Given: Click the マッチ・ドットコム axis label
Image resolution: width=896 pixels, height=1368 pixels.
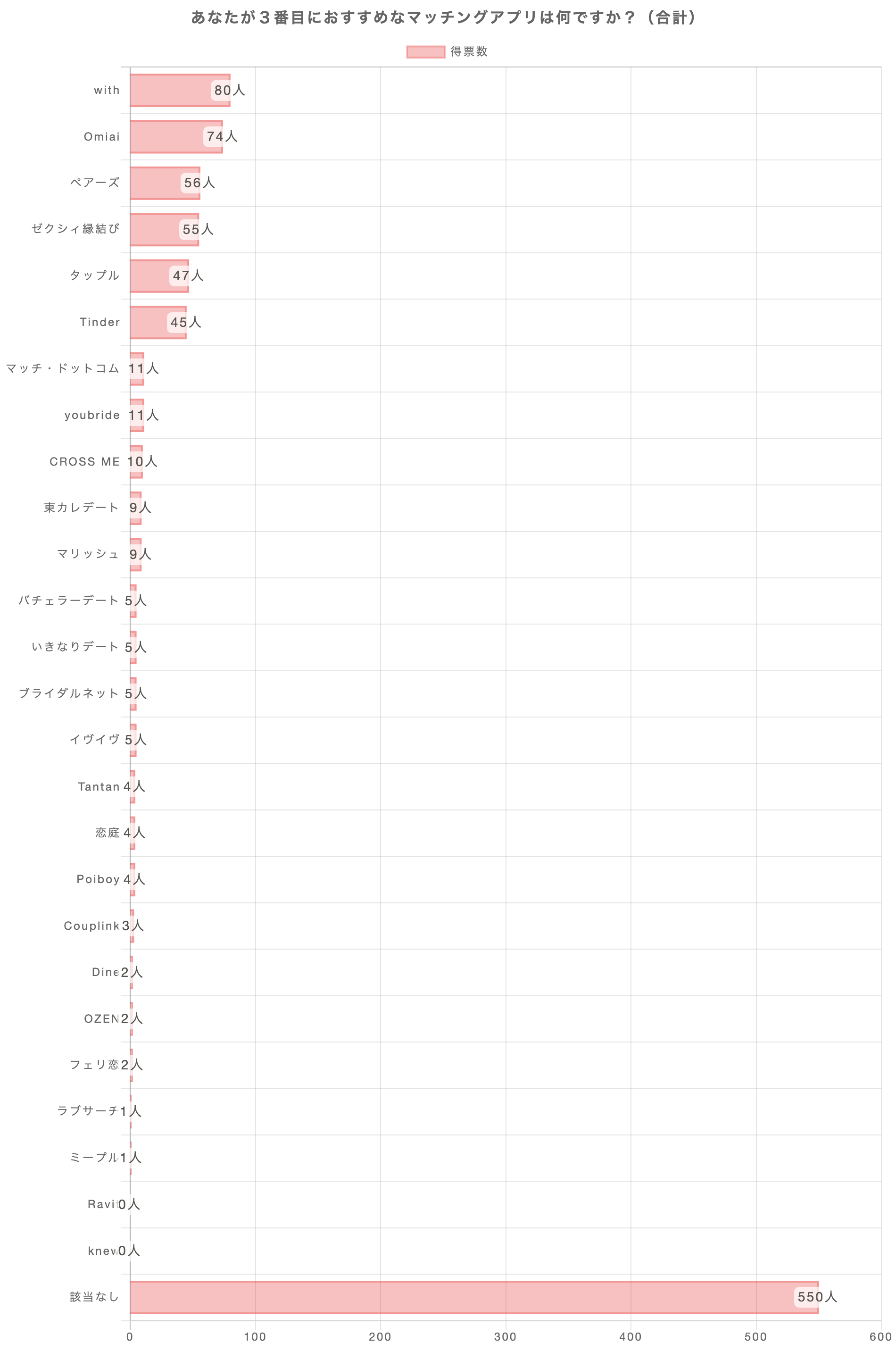Looking at the screenshot, I should pyautogui.click(x=62, y=368).
